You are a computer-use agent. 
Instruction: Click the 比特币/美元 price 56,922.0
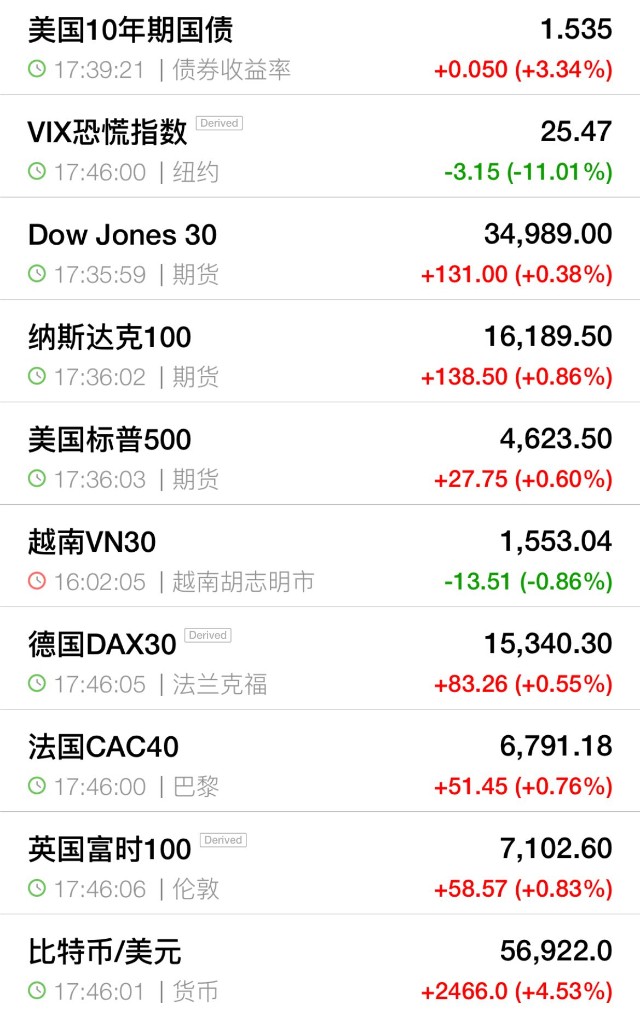point(556,951)
